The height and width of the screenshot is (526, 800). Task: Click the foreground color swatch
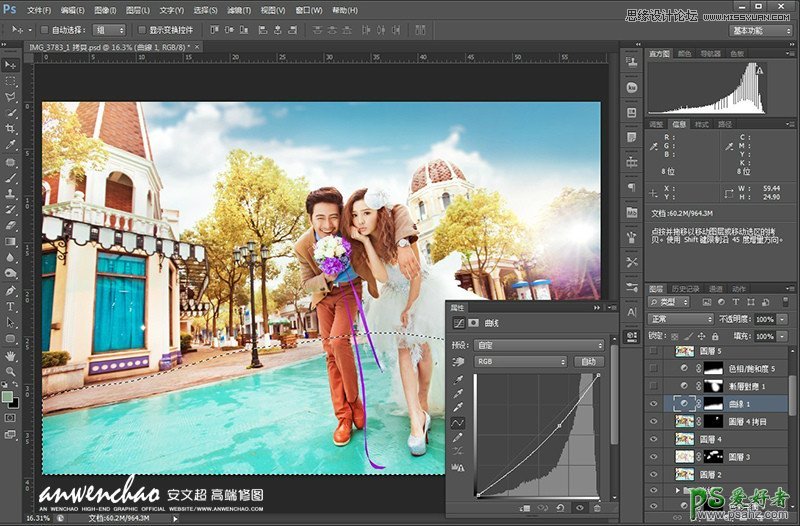tap(8, 397)
